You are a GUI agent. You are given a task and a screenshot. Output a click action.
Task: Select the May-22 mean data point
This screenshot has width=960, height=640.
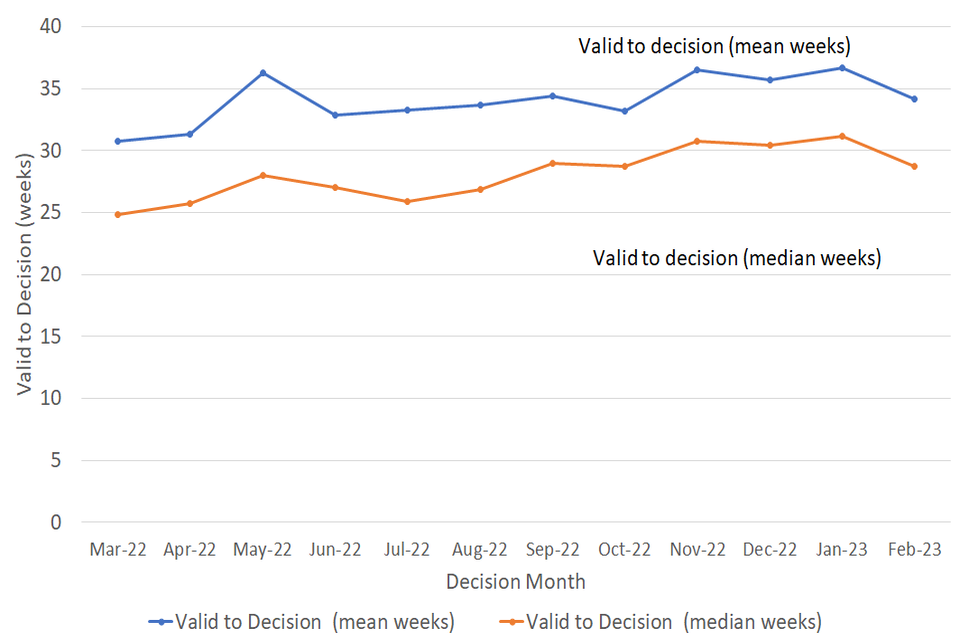263,73
